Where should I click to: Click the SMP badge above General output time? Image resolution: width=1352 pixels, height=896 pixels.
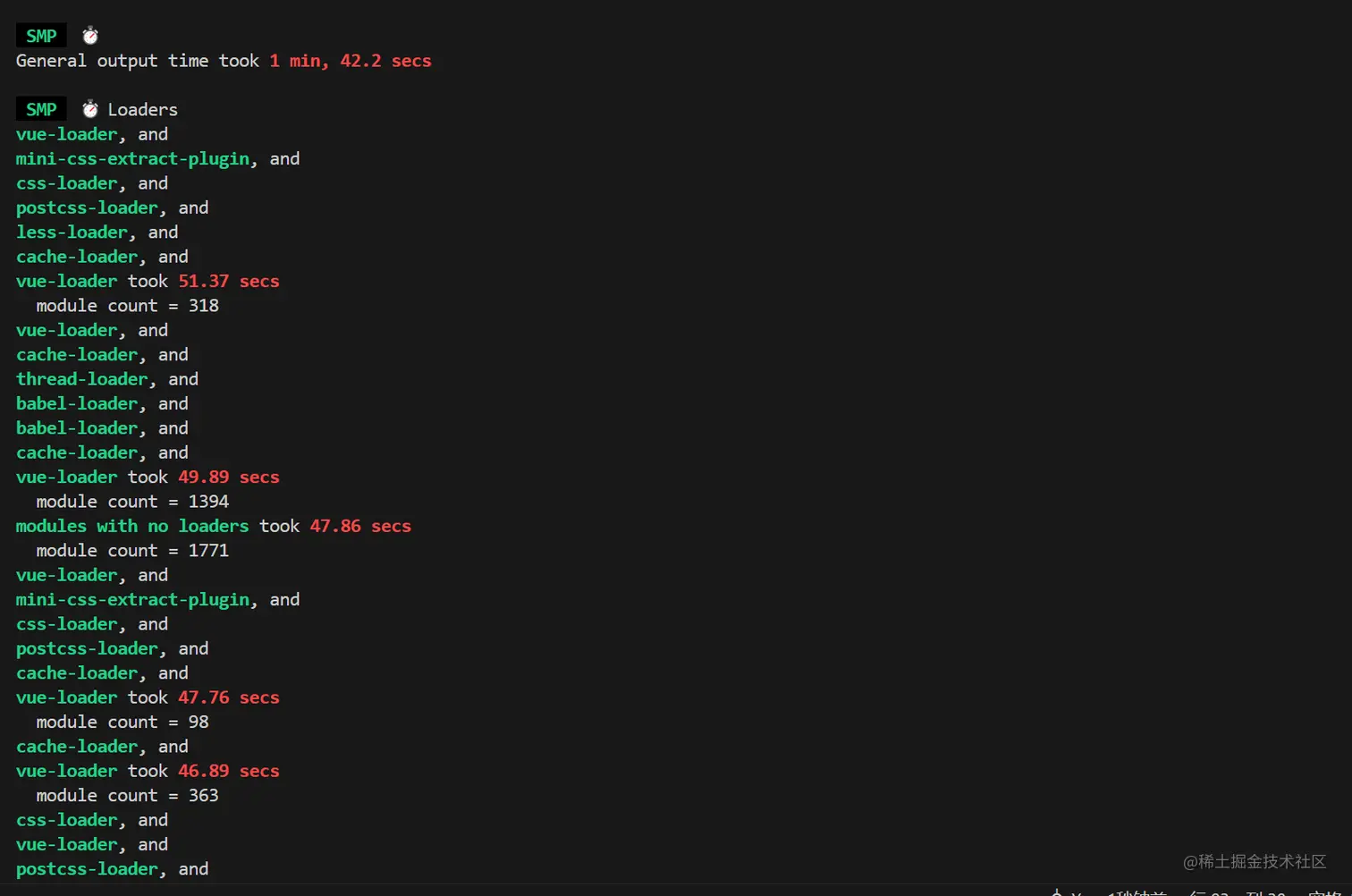41,36
